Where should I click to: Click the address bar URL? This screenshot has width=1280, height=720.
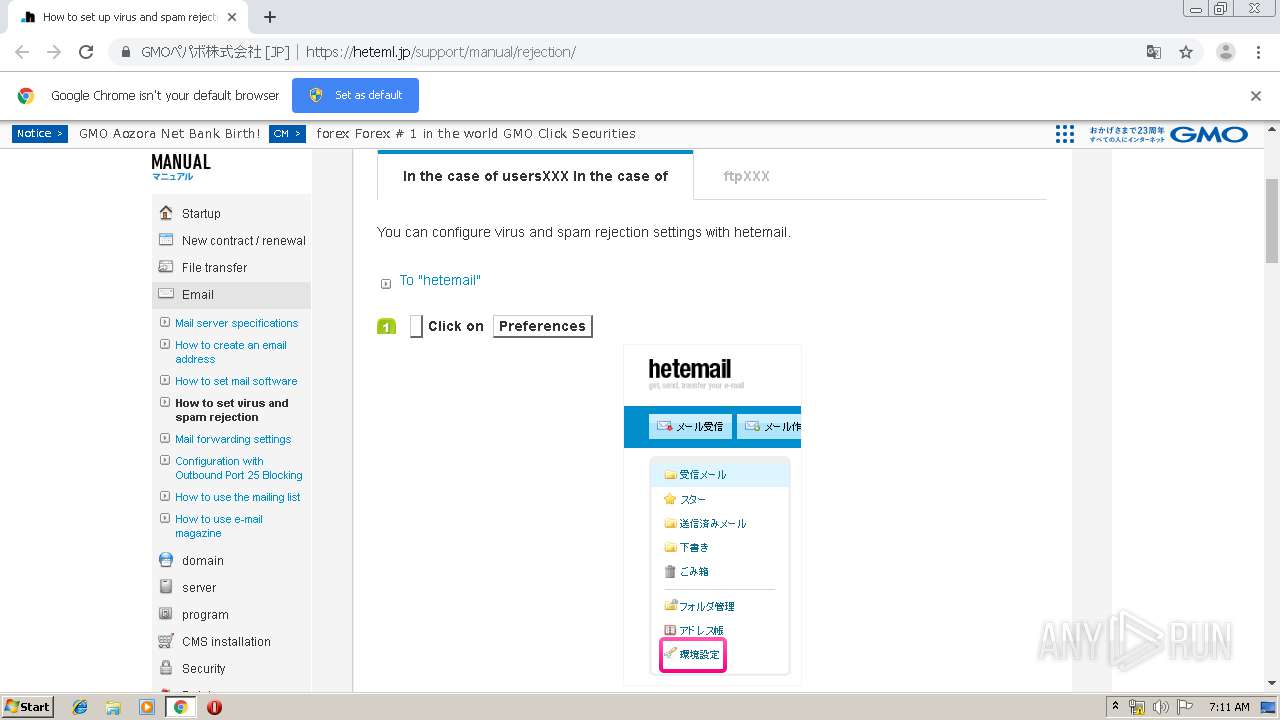pyautogui.click(x=440, y=52)
